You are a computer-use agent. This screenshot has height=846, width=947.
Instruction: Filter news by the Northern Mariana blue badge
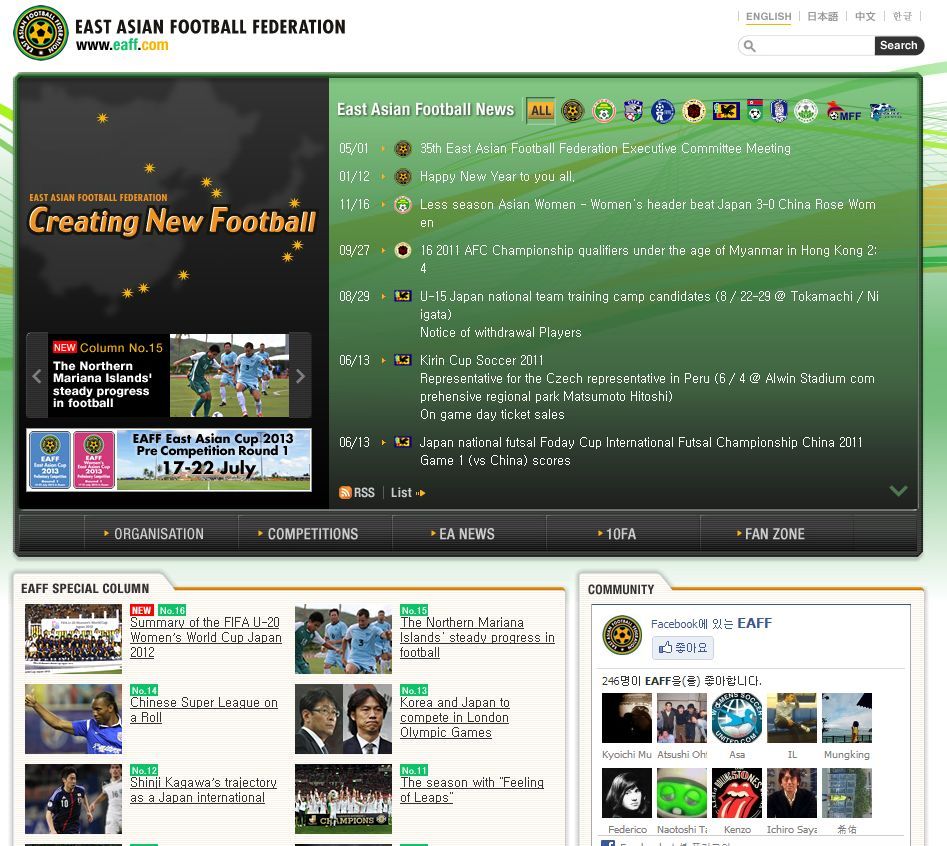click(885, 112)
